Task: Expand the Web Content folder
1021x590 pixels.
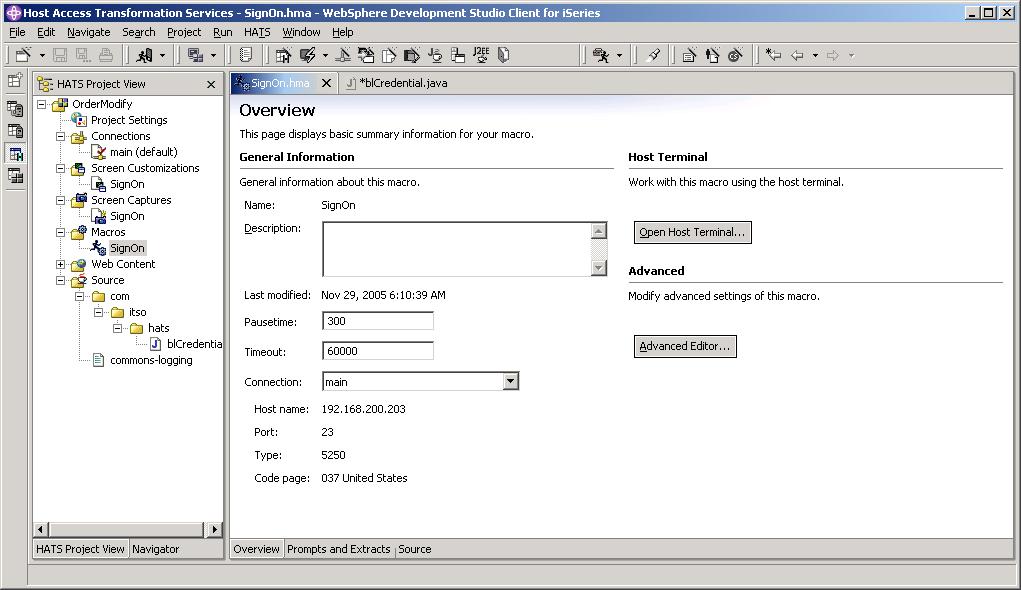Action: 61,264
